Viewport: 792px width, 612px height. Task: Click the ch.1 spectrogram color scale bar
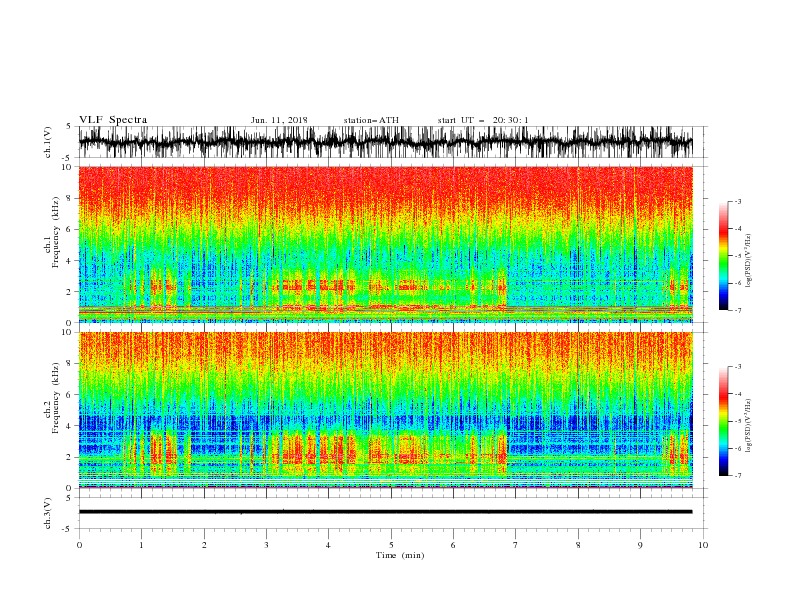tap(723, 256)
